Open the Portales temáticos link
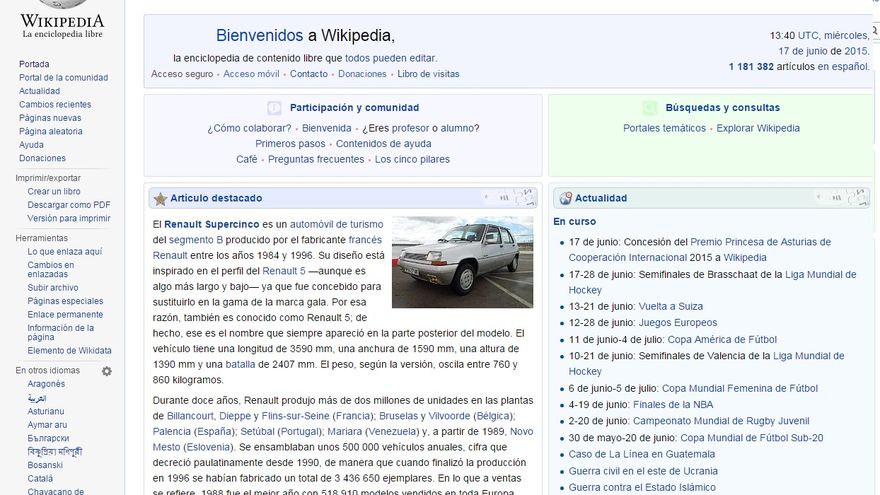 (x=664, y=128)
